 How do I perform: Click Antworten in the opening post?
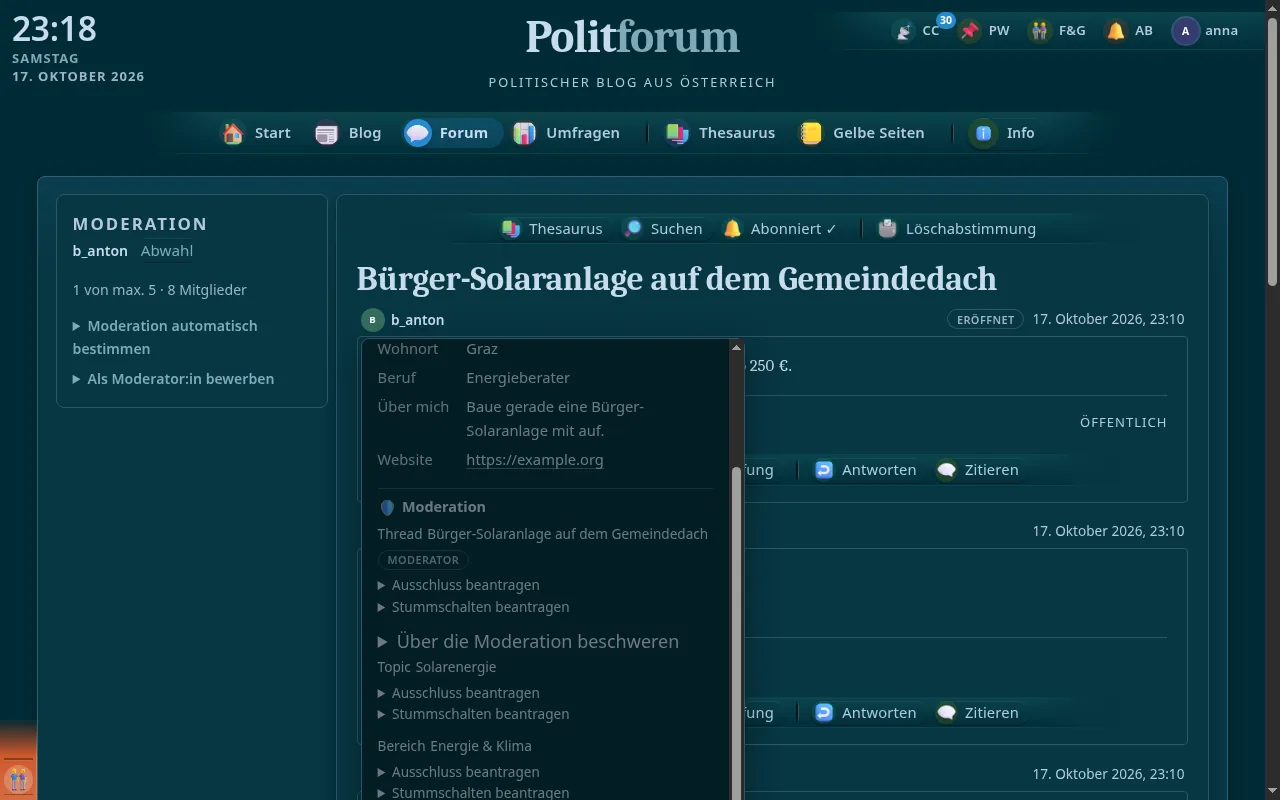click(866, 470)
